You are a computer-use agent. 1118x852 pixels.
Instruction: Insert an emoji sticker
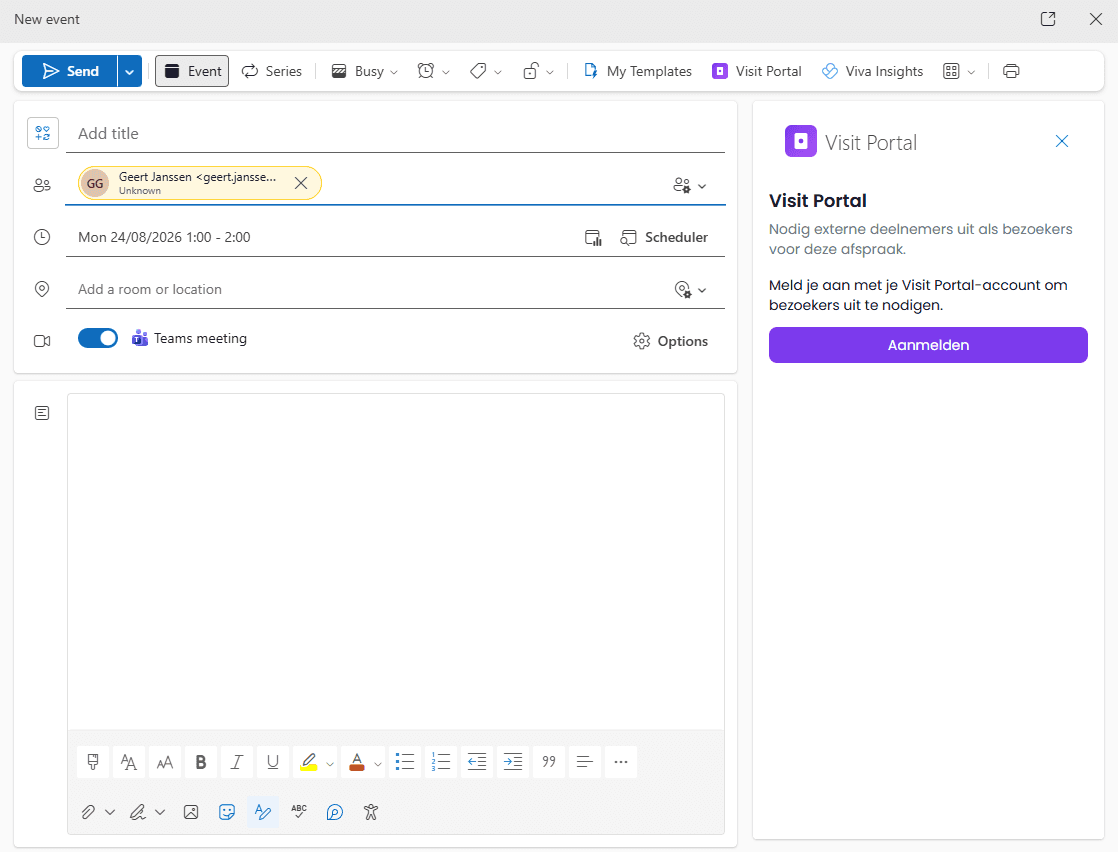click(227, 812)
